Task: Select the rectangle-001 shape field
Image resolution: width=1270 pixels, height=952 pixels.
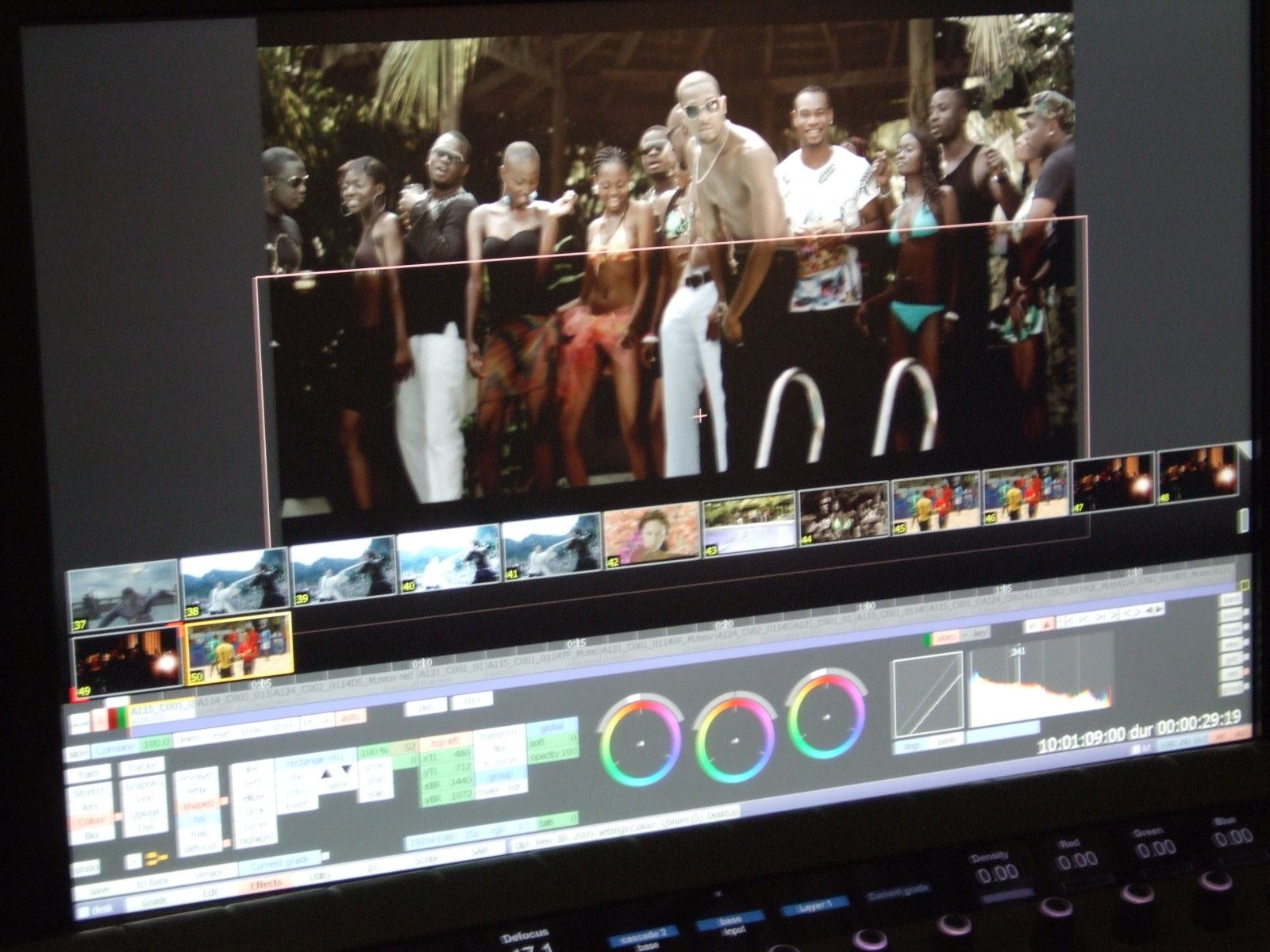Action: 315,761
